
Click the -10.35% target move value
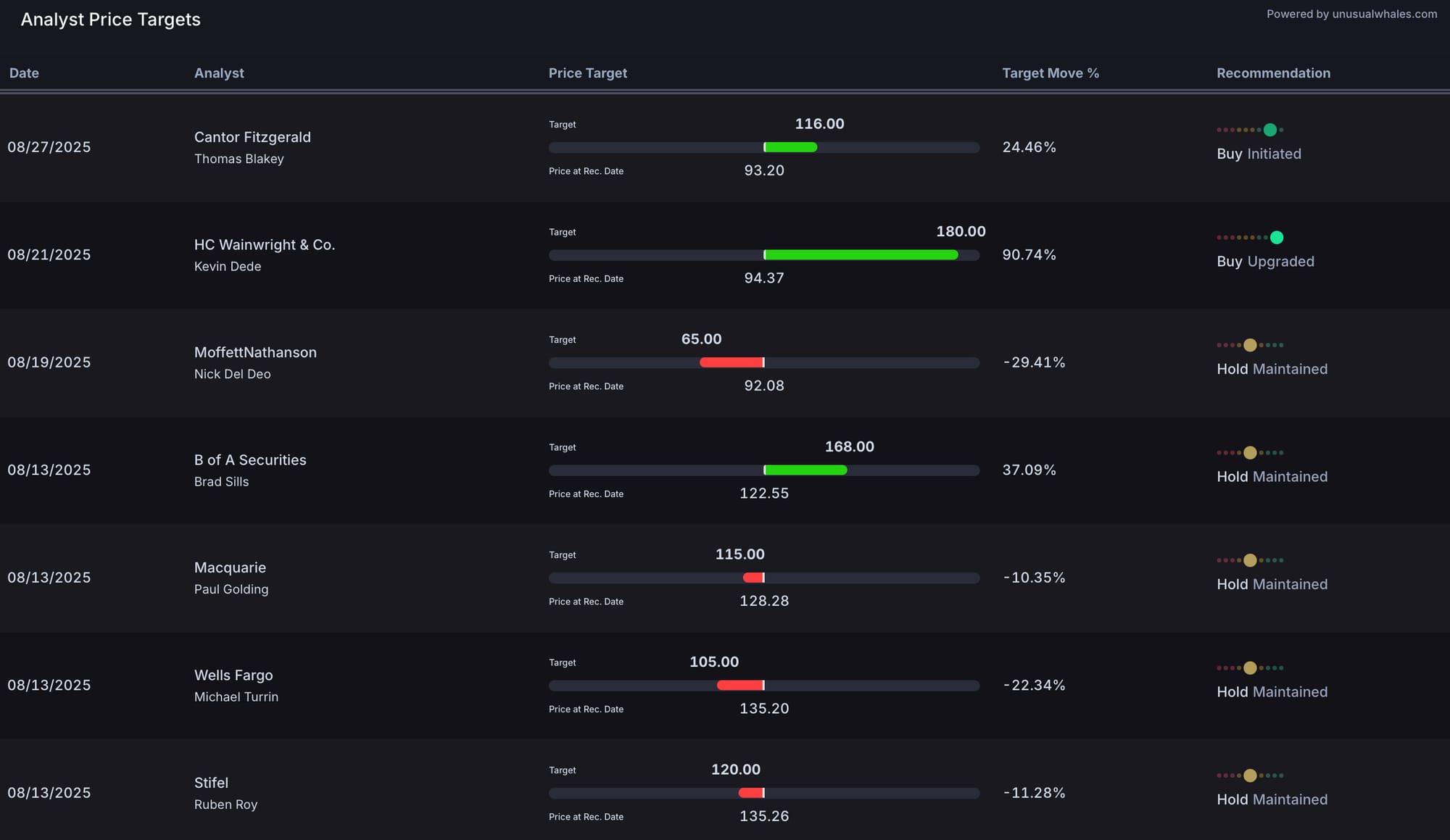(1035, 578)
